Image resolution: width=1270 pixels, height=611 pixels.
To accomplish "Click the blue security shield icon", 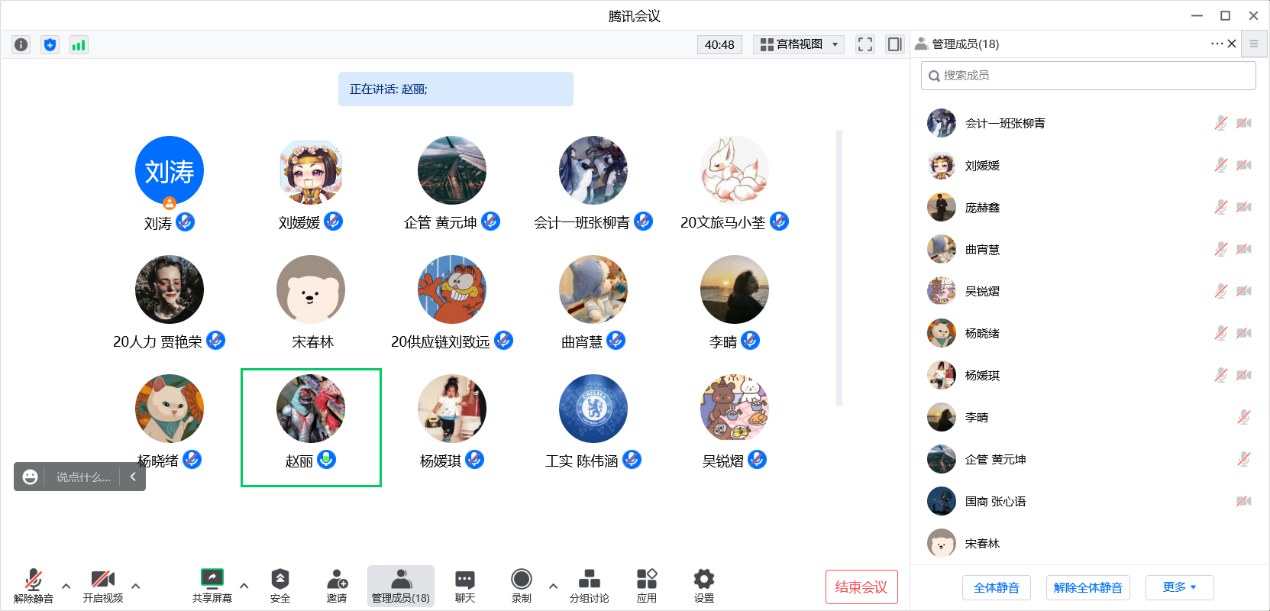I will pos(50,44).
